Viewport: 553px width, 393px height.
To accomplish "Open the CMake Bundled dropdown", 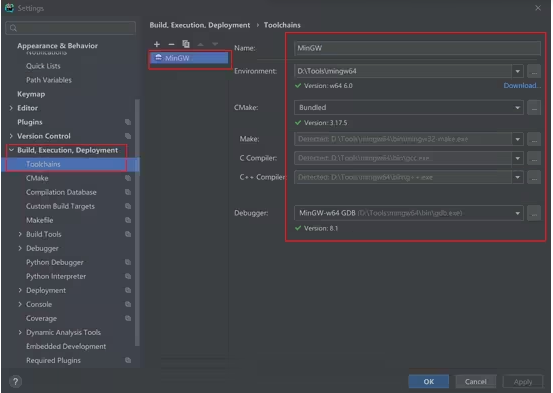I will [x=409, y=108].
